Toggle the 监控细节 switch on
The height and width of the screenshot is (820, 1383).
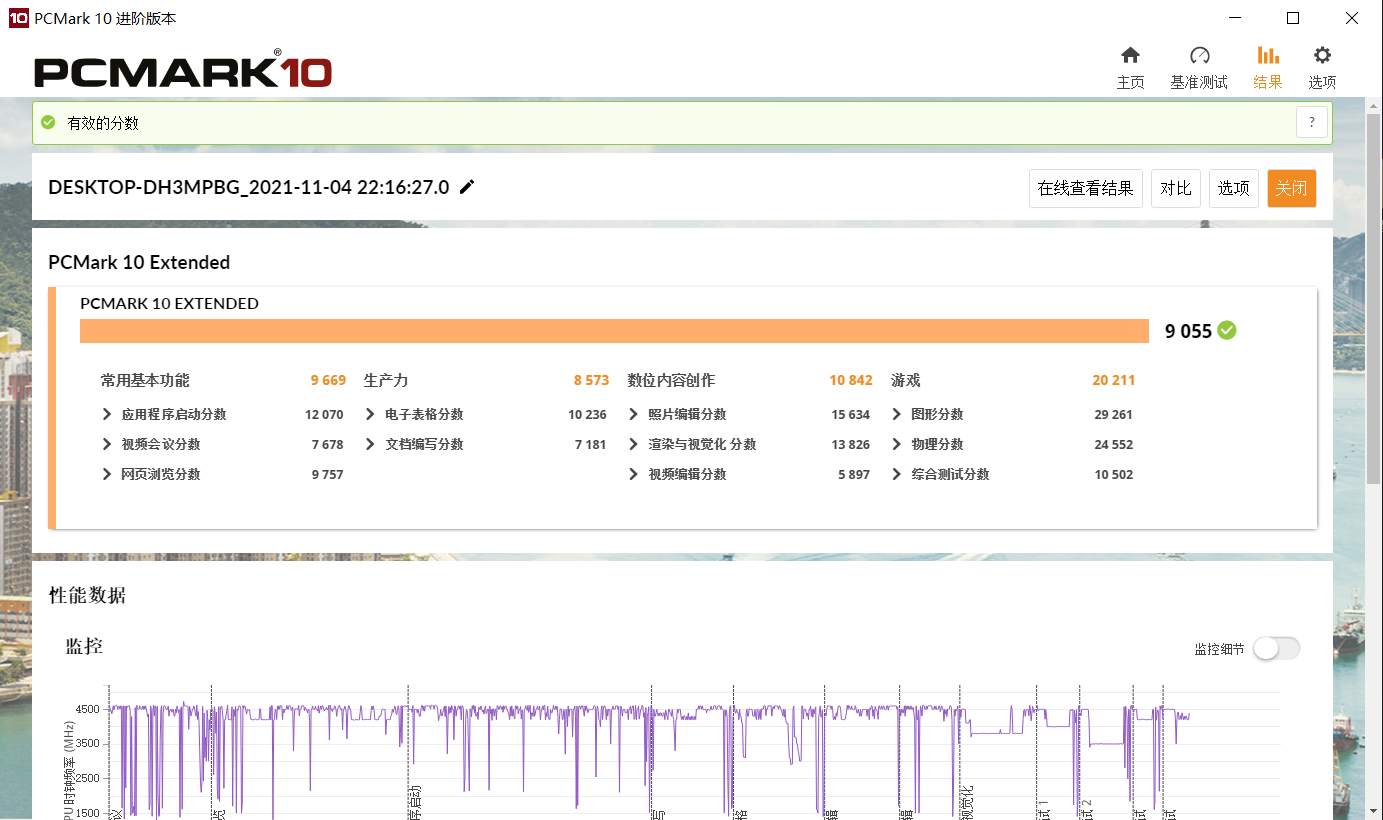tap(1277, 648)
